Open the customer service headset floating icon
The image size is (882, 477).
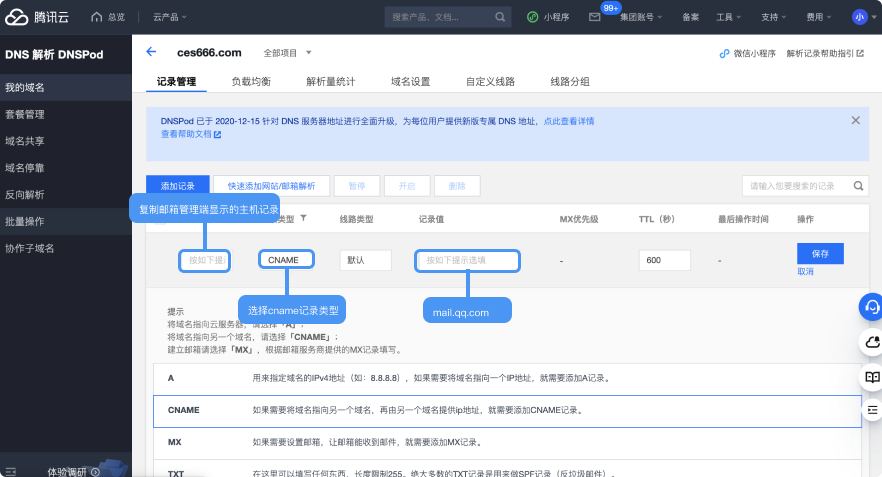(x=871, y=306)
